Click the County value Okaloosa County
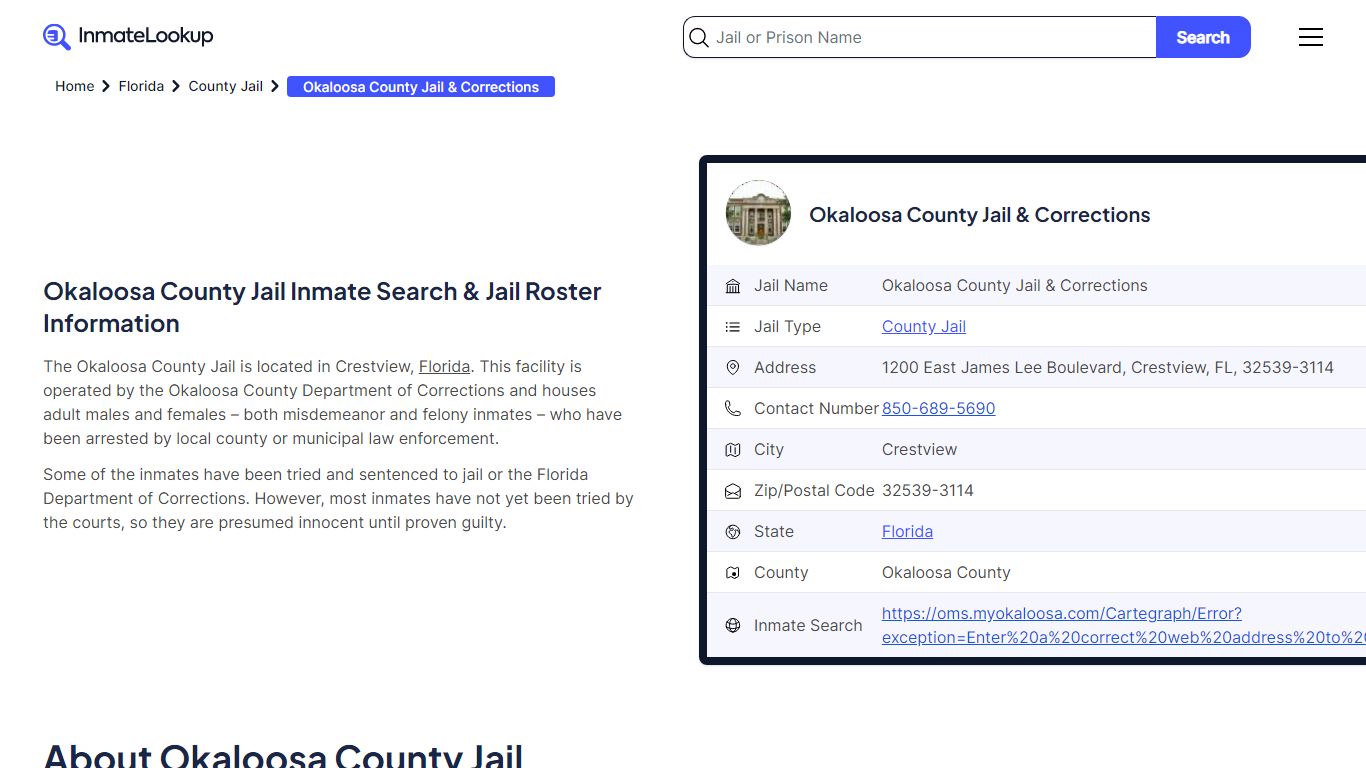Viewport: 1366px width, 768px height. click(x=946, y=572)
